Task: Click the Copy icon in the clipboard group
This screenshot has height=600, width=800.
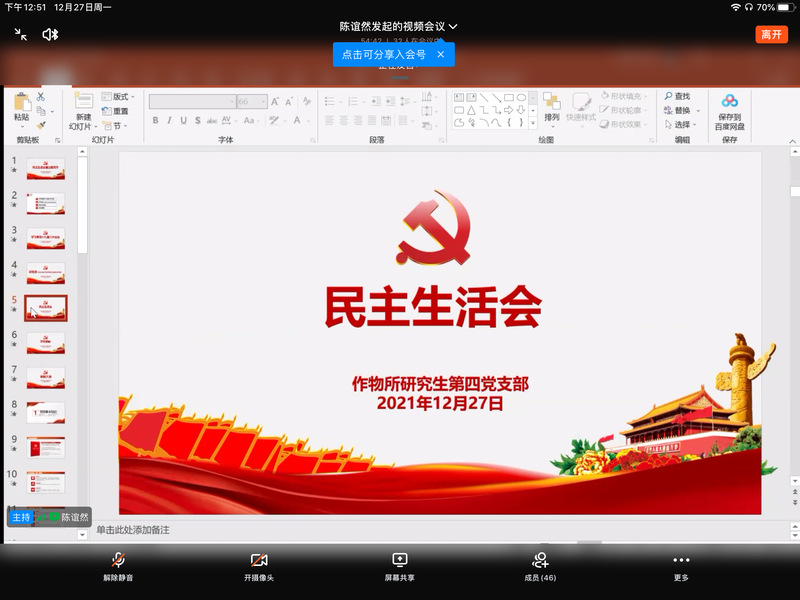Action: point(41,111)
